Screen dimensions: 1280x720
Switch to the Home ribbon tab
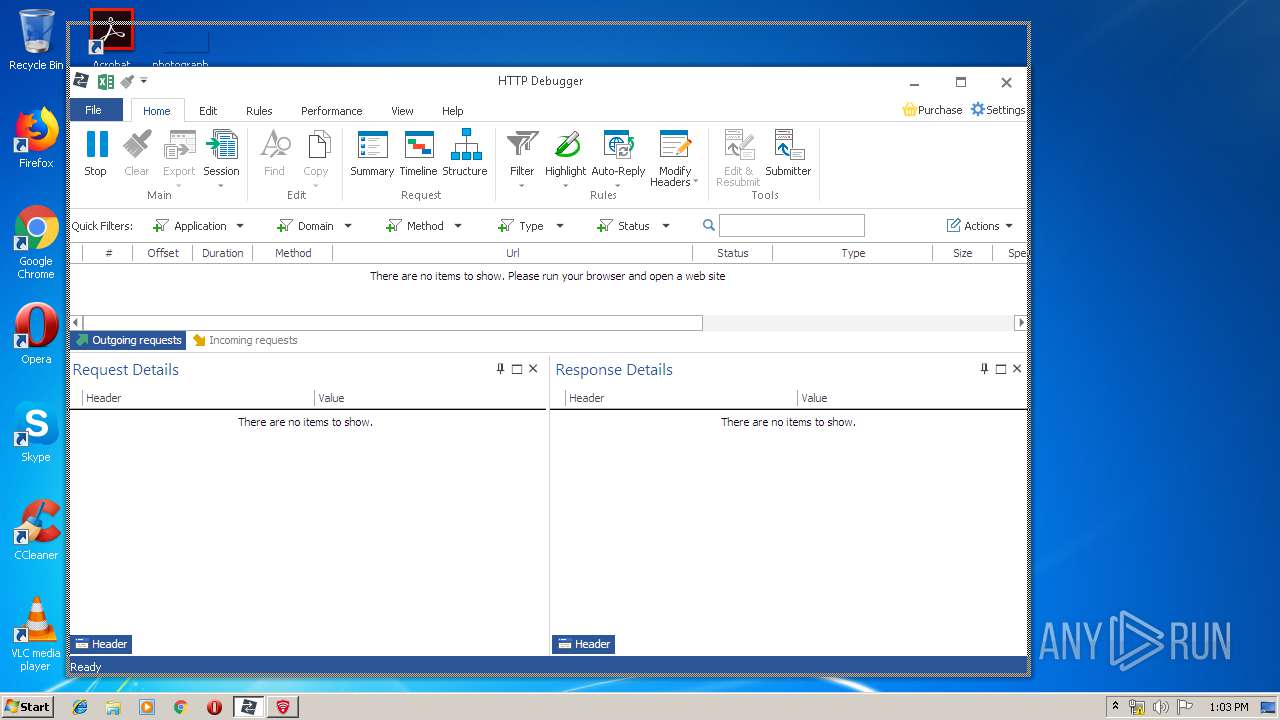tap(157, 111)
